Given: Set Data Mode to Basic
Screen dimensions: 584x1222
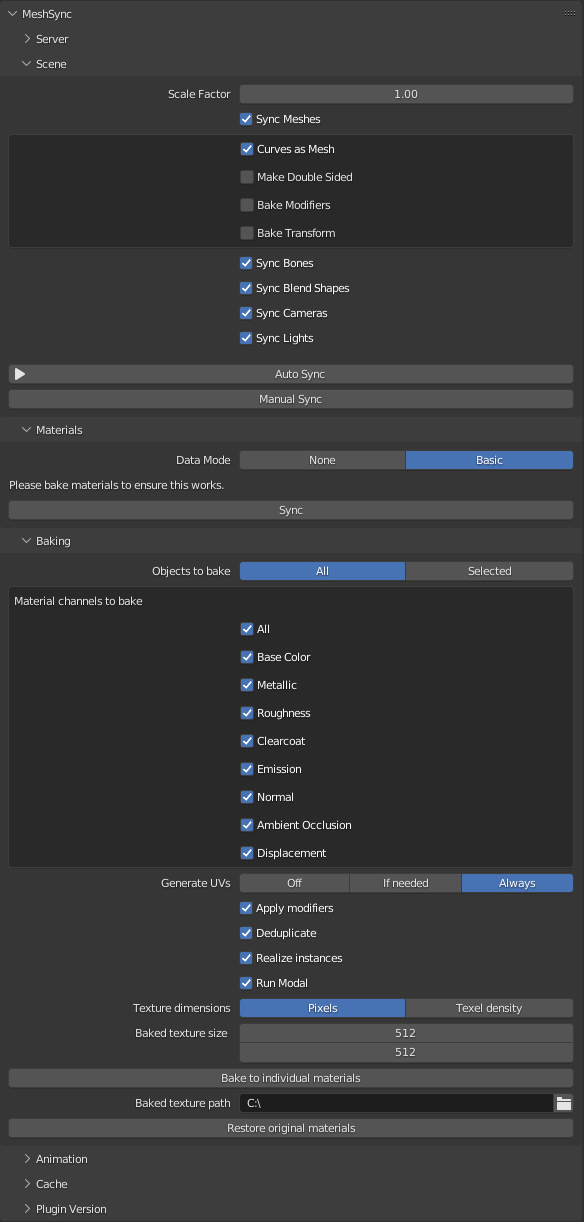Looking at the screenshot, I should 490,460.
